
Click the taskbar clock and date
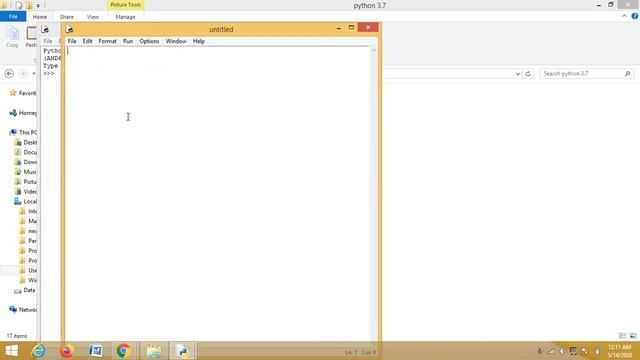click(620, 351)
